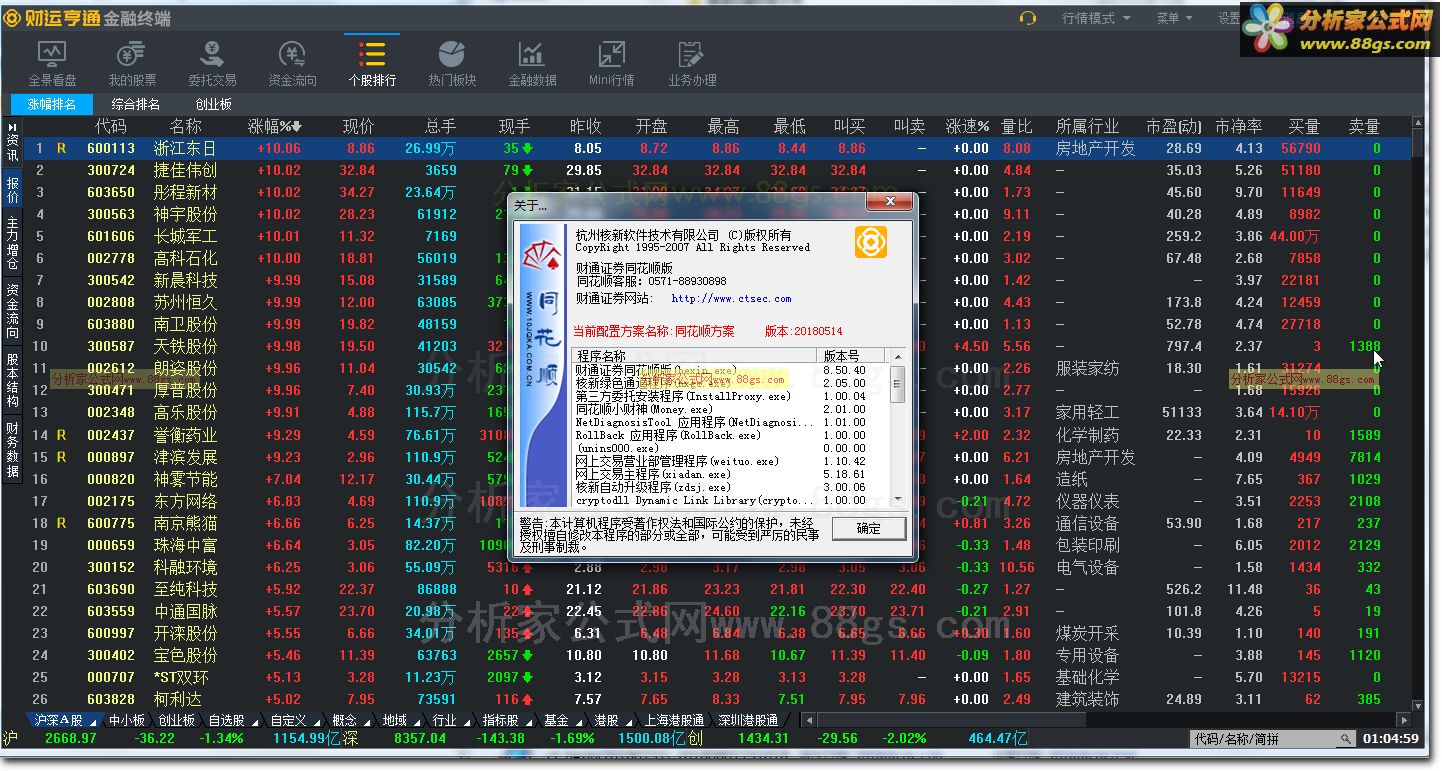Expand the 行业 bottom tab arrow
Image resolution: width=1442 pixels, height=771 pixels.
point(467,722)
